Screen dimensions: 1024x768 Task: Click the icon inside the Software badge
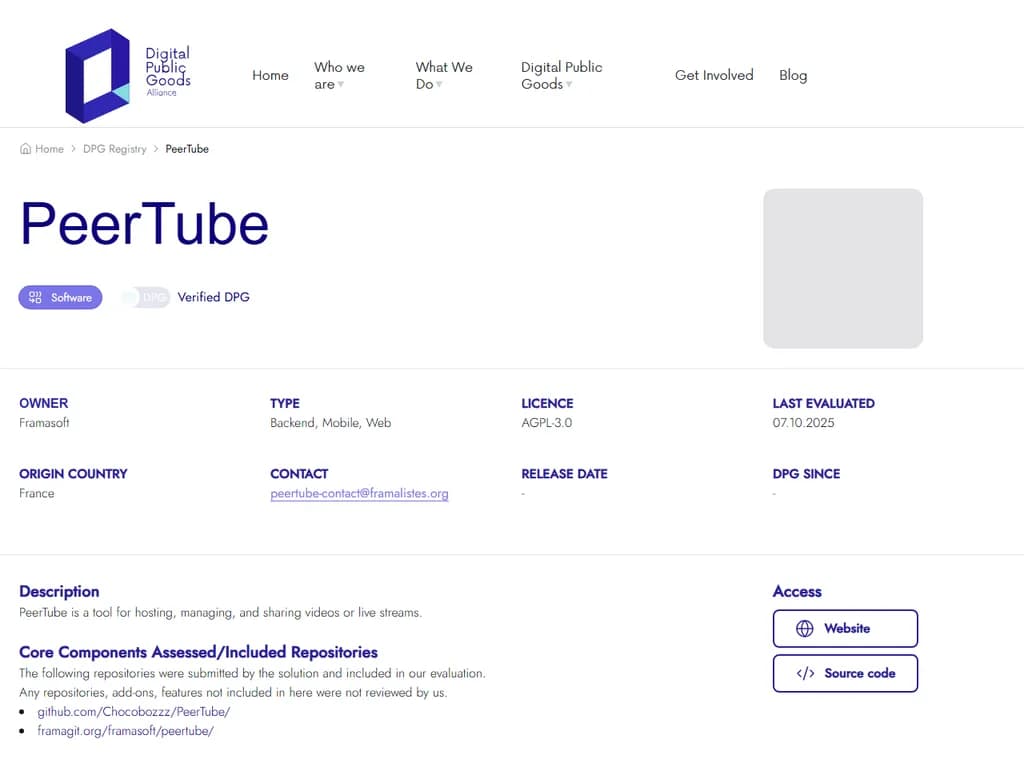(x=33, y=297)
